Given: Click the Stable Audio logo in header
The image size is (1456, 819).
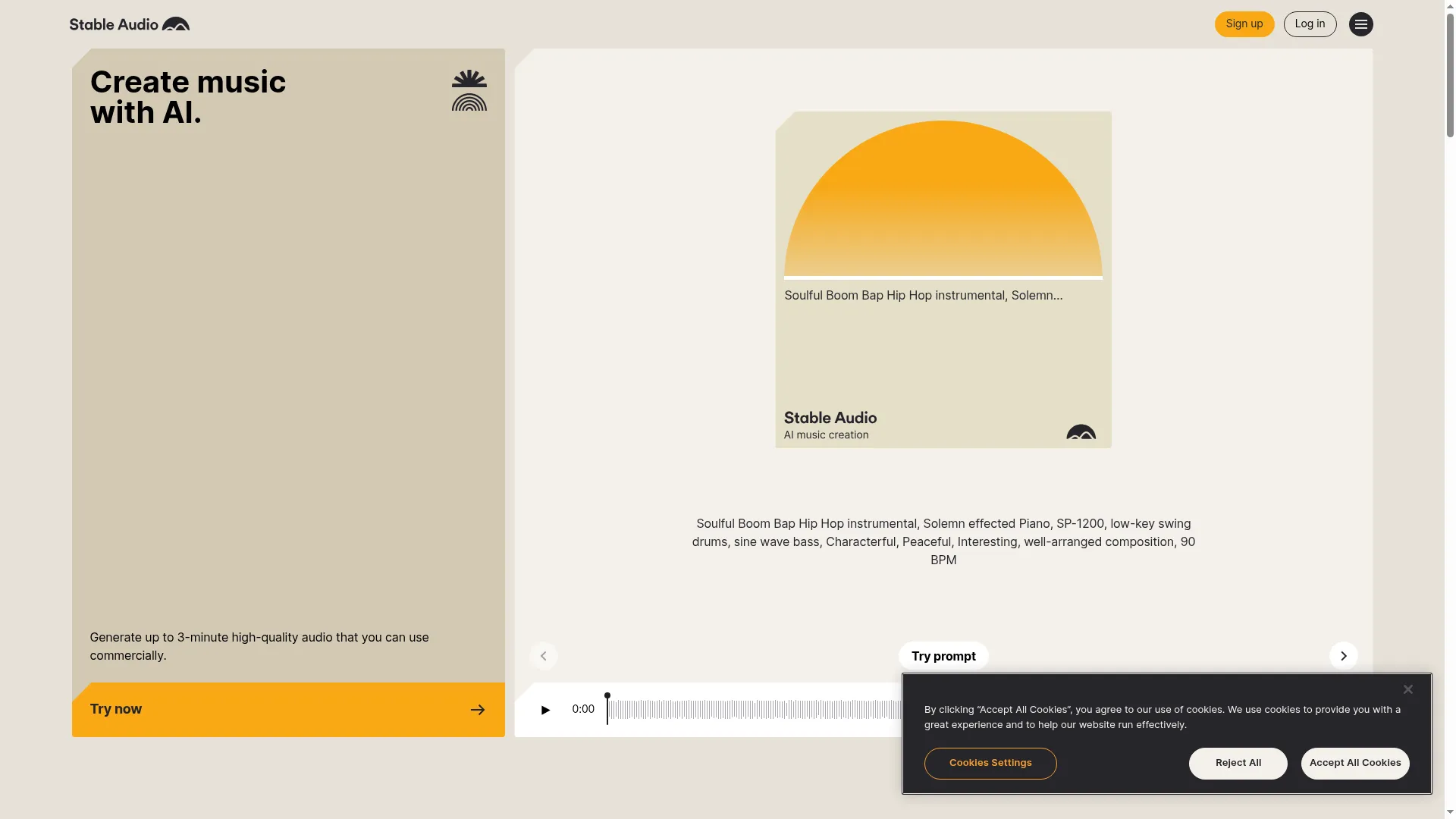Looking at the screenshot, I should pyautogui.click(x=130, y=24).
